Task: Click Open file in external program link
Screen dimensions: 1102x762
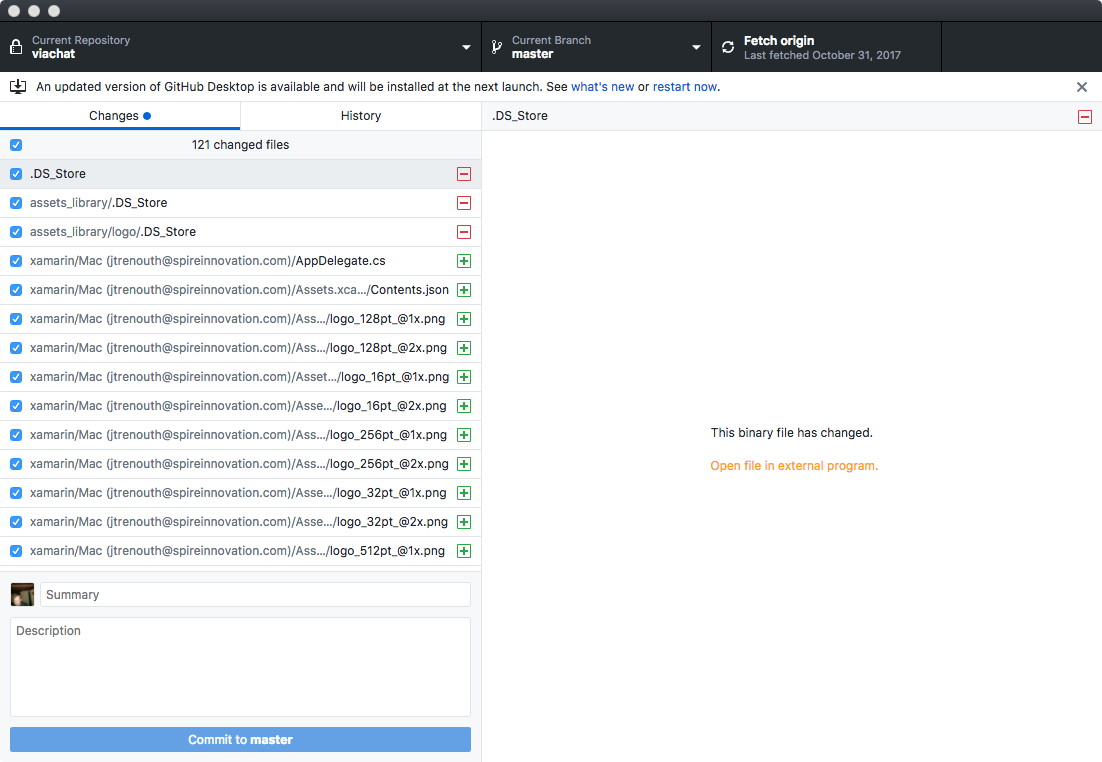Action: point(794,465)
